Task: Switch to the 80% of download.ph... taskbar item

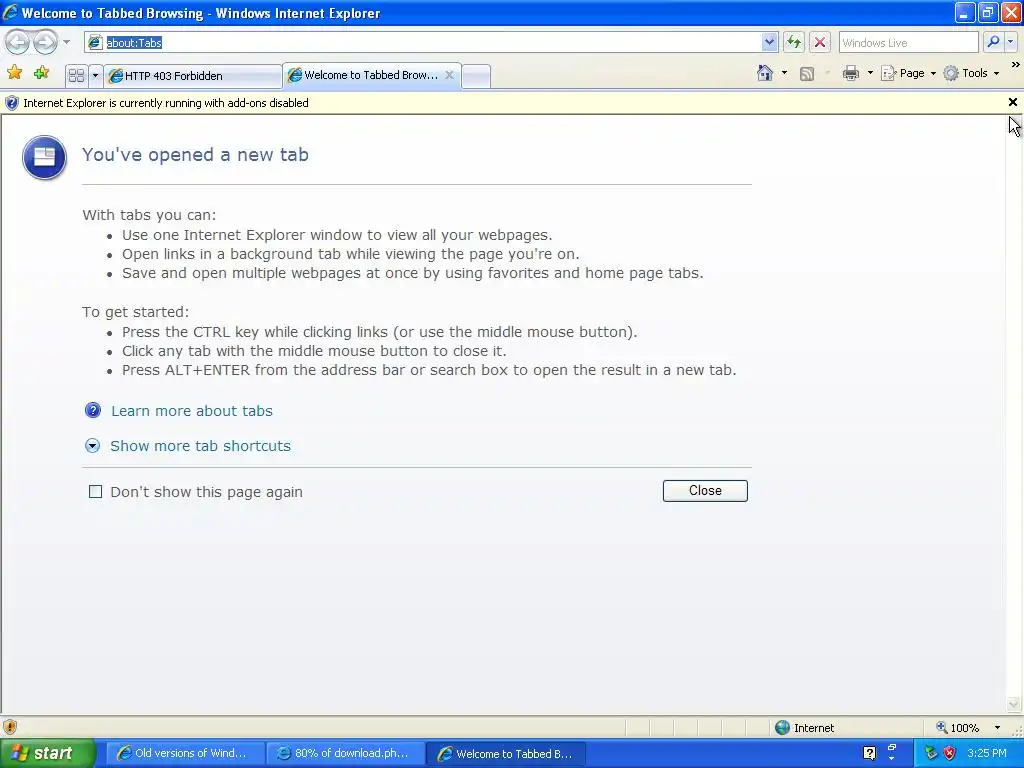Action: (x=345, y=754)
